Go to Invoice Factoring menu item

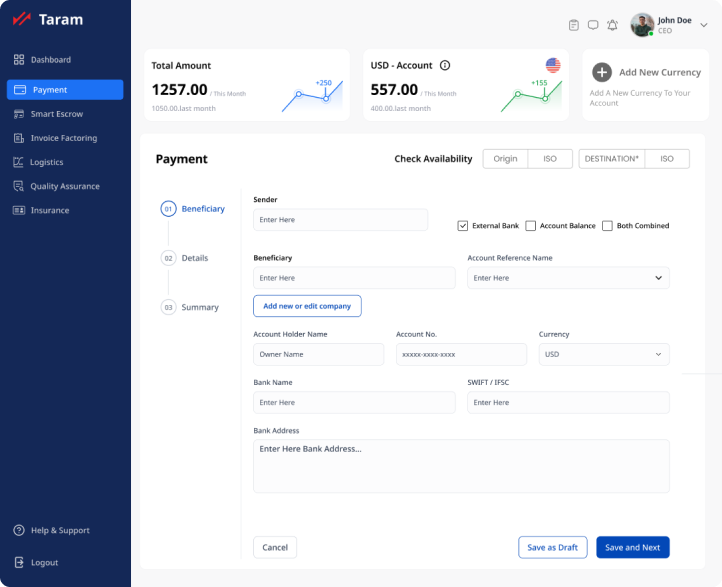pos(63,138)
